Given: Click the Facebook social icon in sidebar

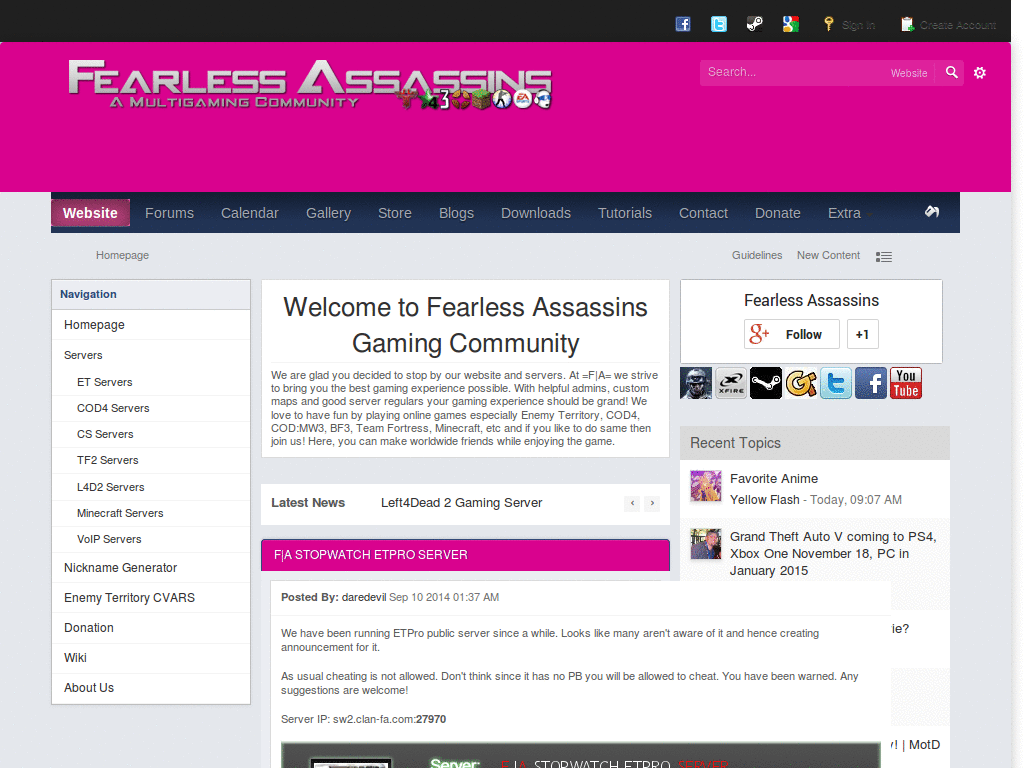Looking at the screenshot, I should coord(871,383).
